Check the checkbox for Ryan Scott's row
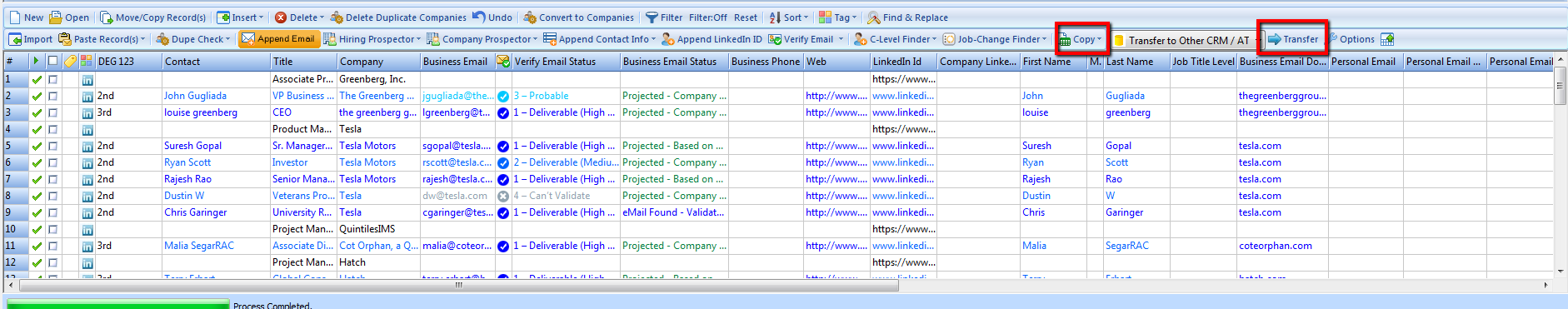Screen dimensions: 1568x309 click(53, 163)
